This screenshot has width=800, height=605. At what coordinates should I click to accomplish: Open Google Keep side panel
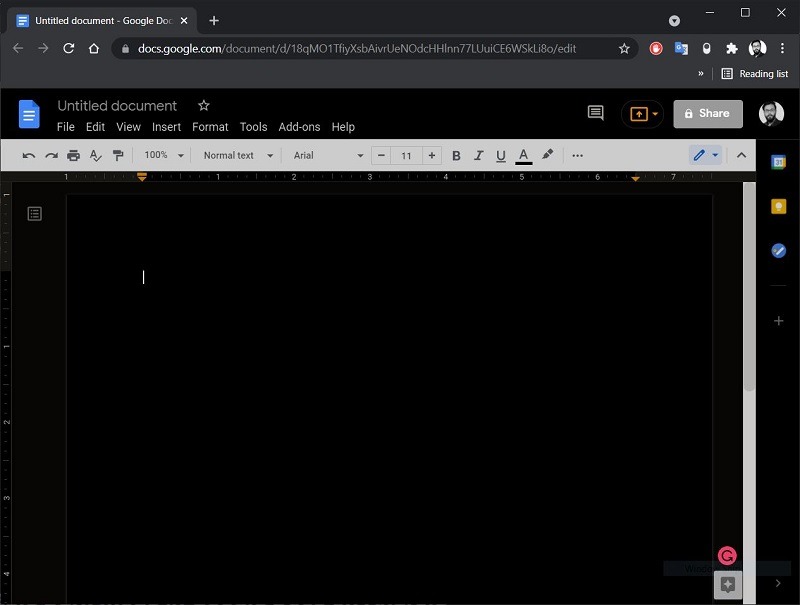click(779, 207)
